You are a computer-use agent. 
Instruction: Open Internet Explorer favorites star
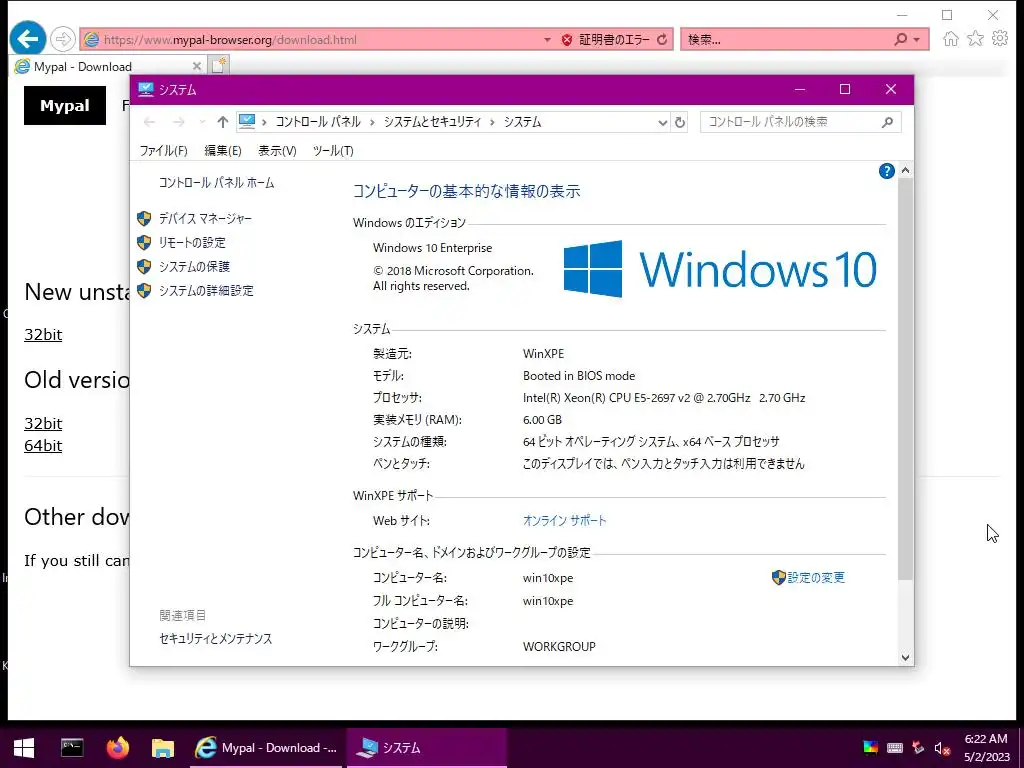click(975, 39)
